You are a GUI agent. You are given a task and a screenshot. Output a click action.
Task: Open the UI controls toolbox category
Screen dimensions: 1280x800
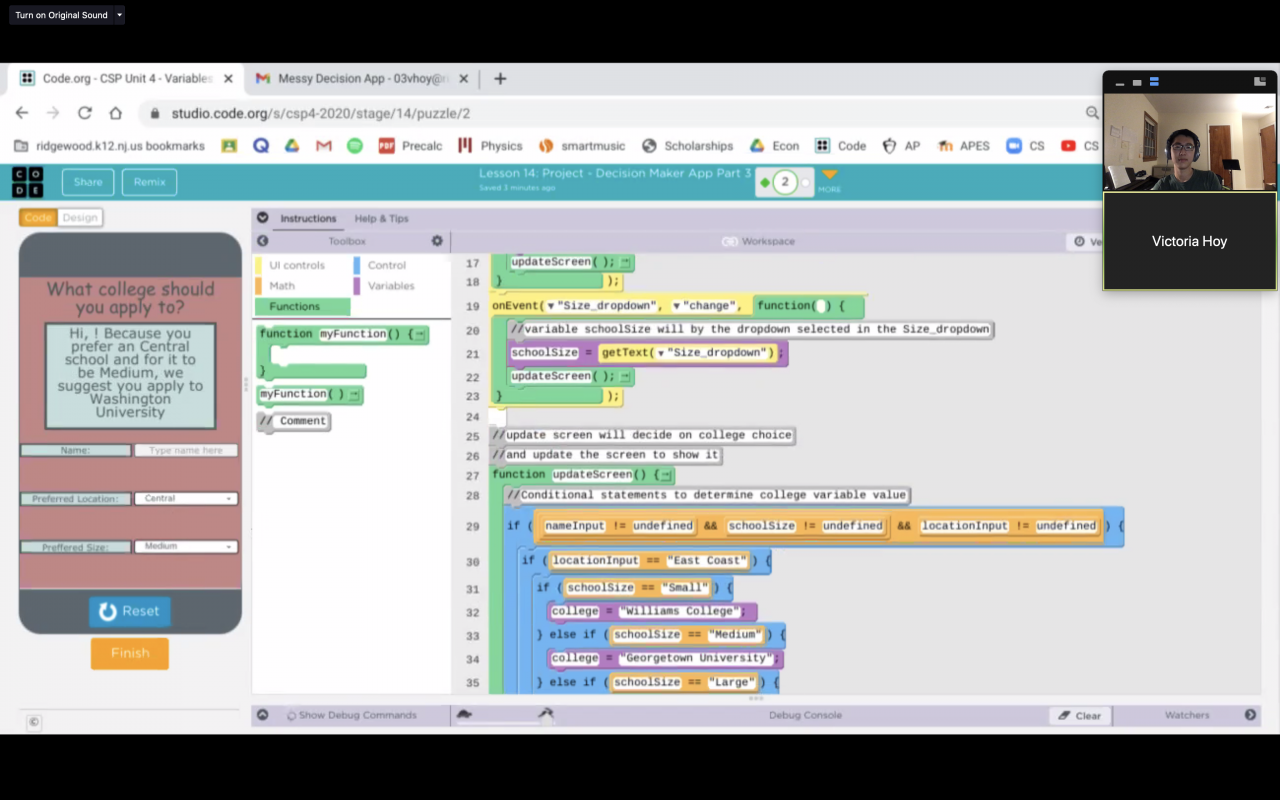tap(297, 265)
